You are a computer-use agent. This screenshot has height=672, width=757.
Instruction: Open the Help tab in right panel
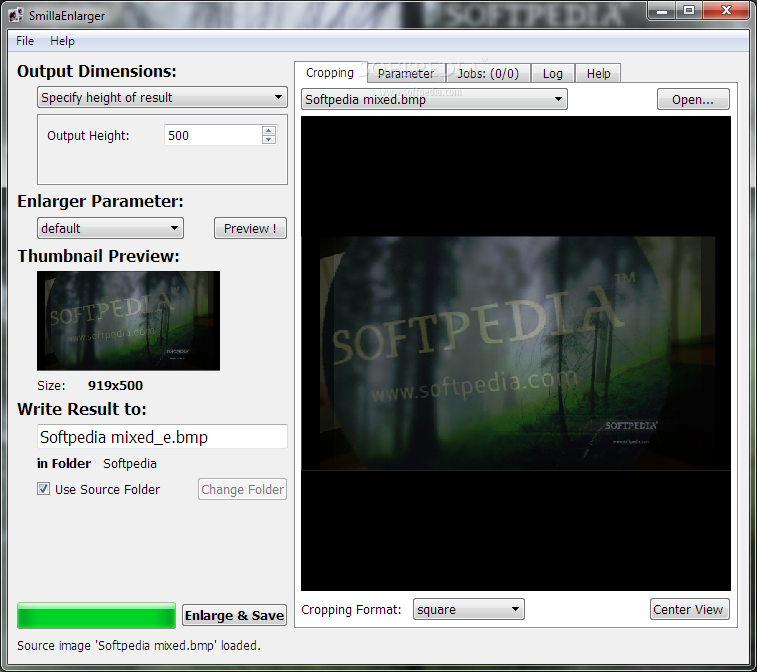click(x=598, y=73)
